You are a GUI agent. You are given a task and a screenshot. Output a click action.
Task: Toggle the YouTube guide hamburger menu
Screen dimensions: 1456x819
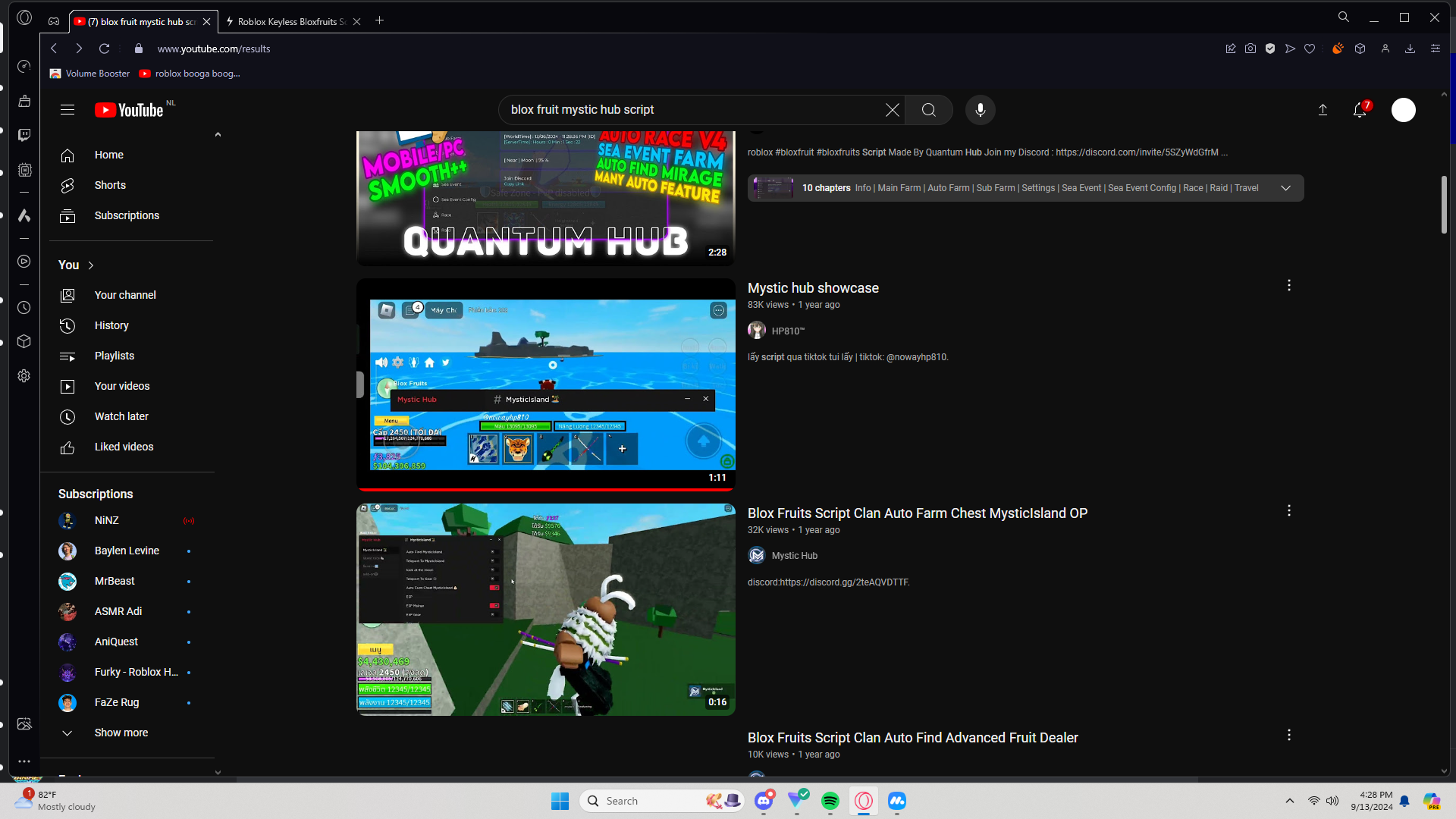pos(67,110)
